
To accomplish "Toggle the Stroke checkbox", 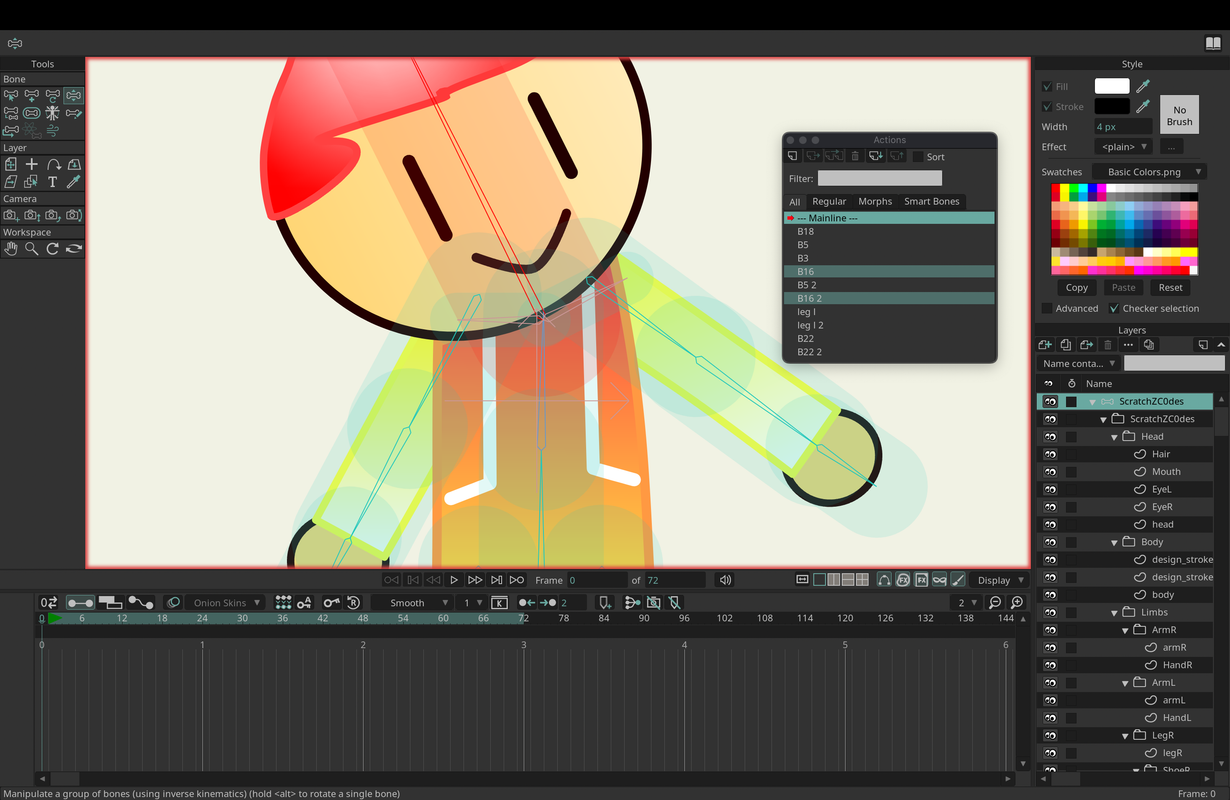I will coord(1047,107).
